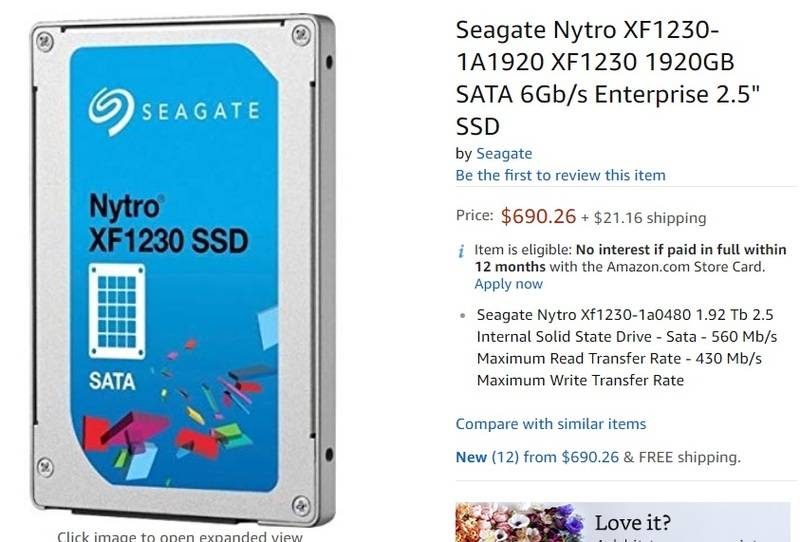Click the SATA label on the drive

pyautogui.click(x=113, y=380)
